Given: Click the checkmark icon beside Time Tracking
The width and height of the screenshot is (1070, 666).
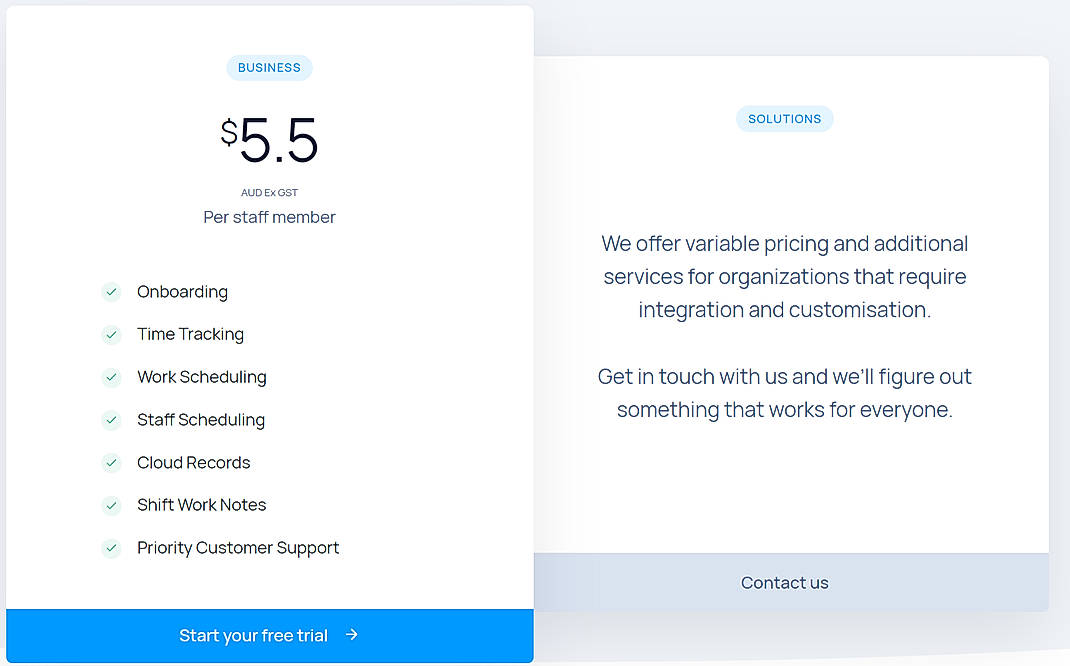Looking at the screenshot, I should tap(111, 335).
